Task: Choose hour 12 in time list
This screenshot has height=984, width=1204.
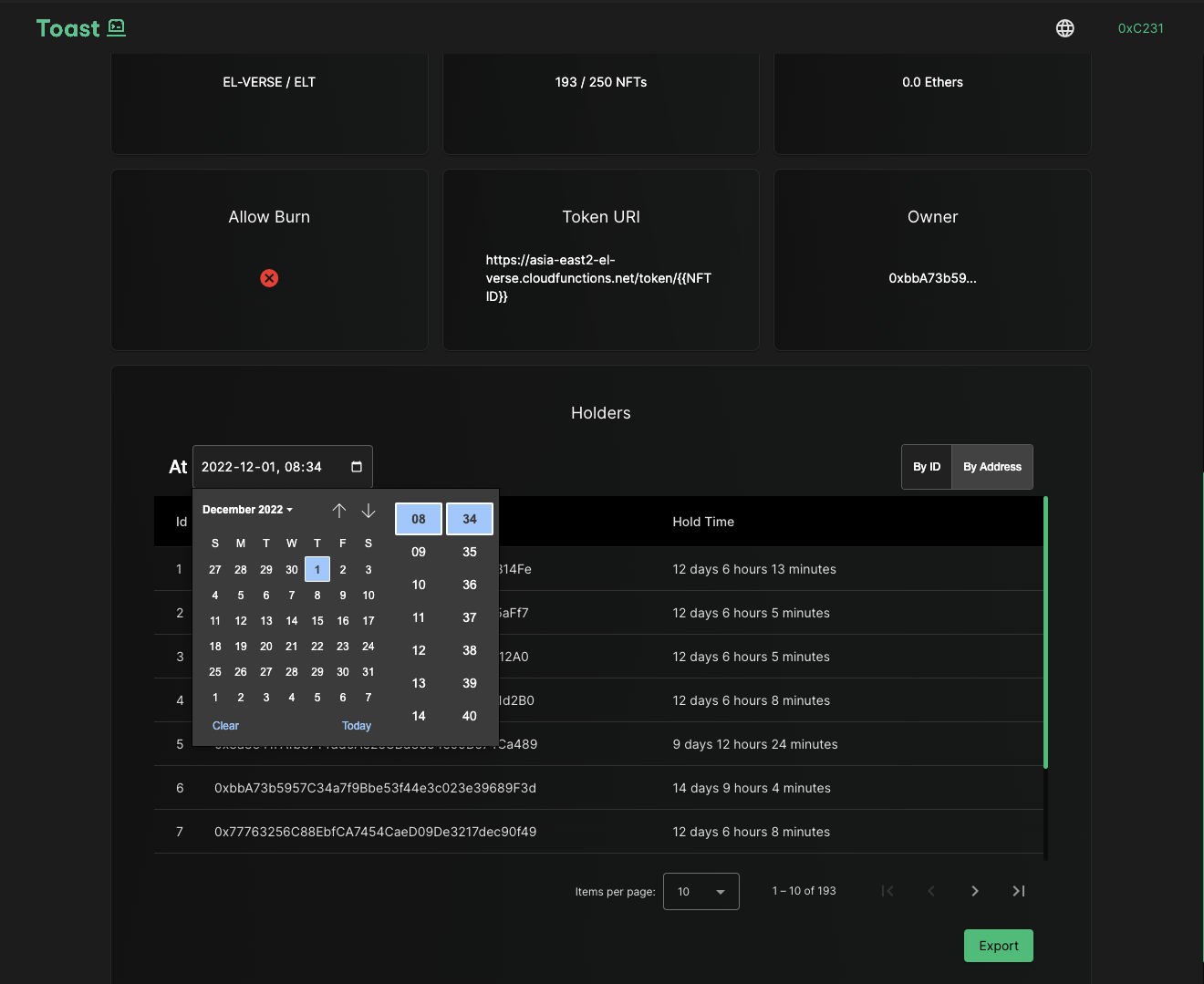Action: coord(419,650)
